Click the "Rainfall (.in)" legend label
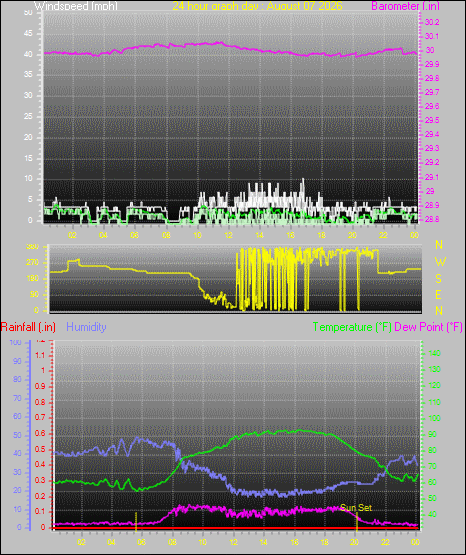 tap(28, 327)
